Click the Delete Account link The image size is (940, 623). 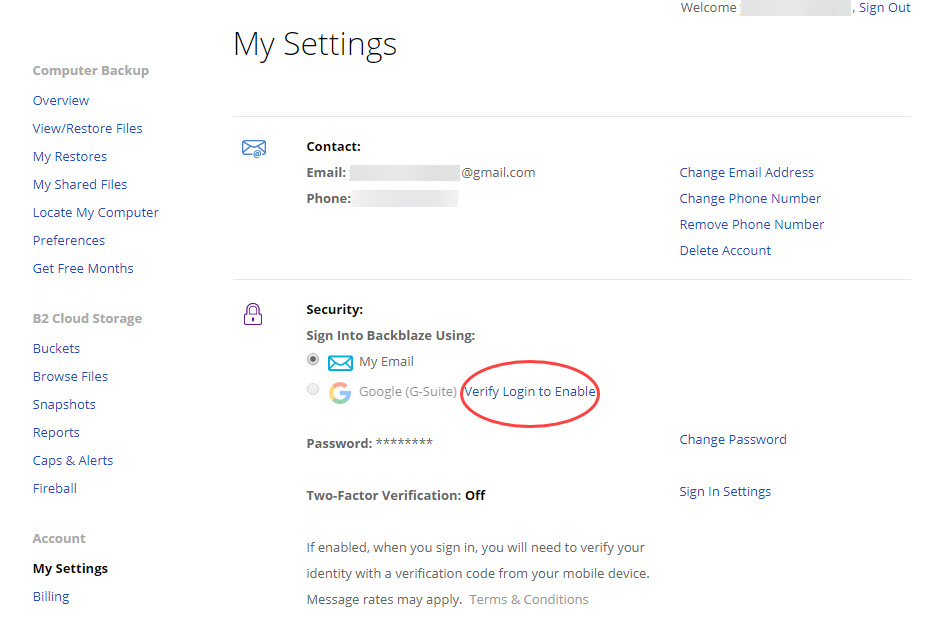tap(725, 251)
